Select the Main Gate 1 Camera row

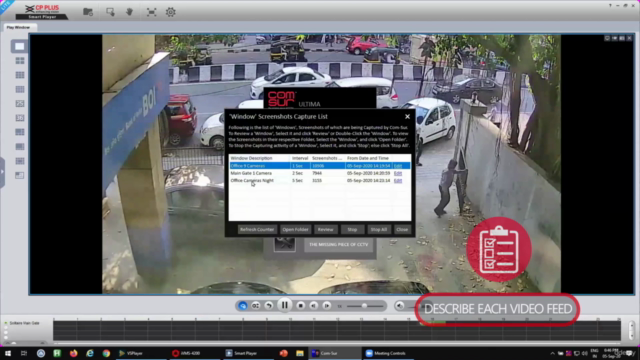point(320,173)
